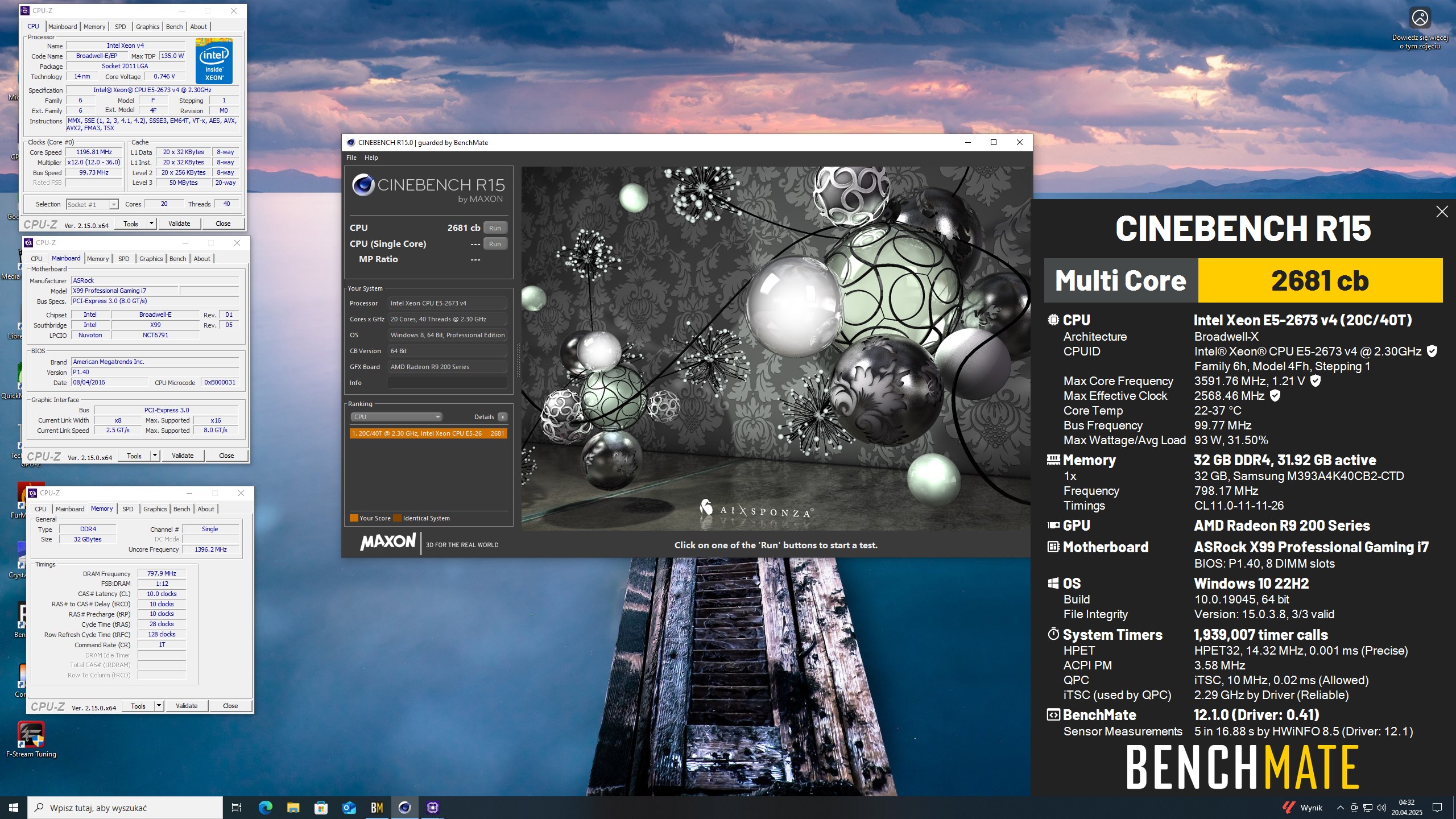Click the network icon in system tray
The width and height of the screenshot is (1456, 819).
pyautogui.click(x=1368, y=808)
